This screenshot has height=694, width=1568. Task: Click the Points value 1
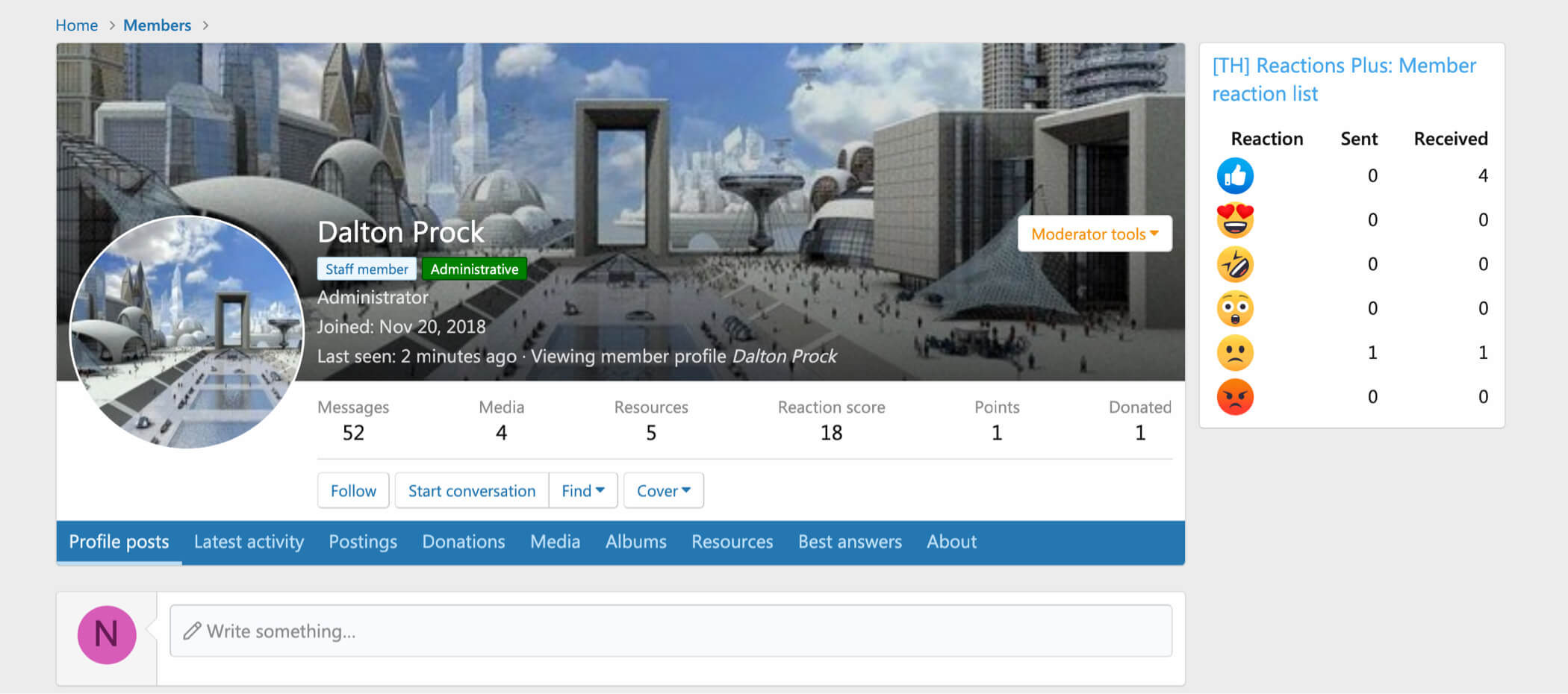tap(997, 433)
